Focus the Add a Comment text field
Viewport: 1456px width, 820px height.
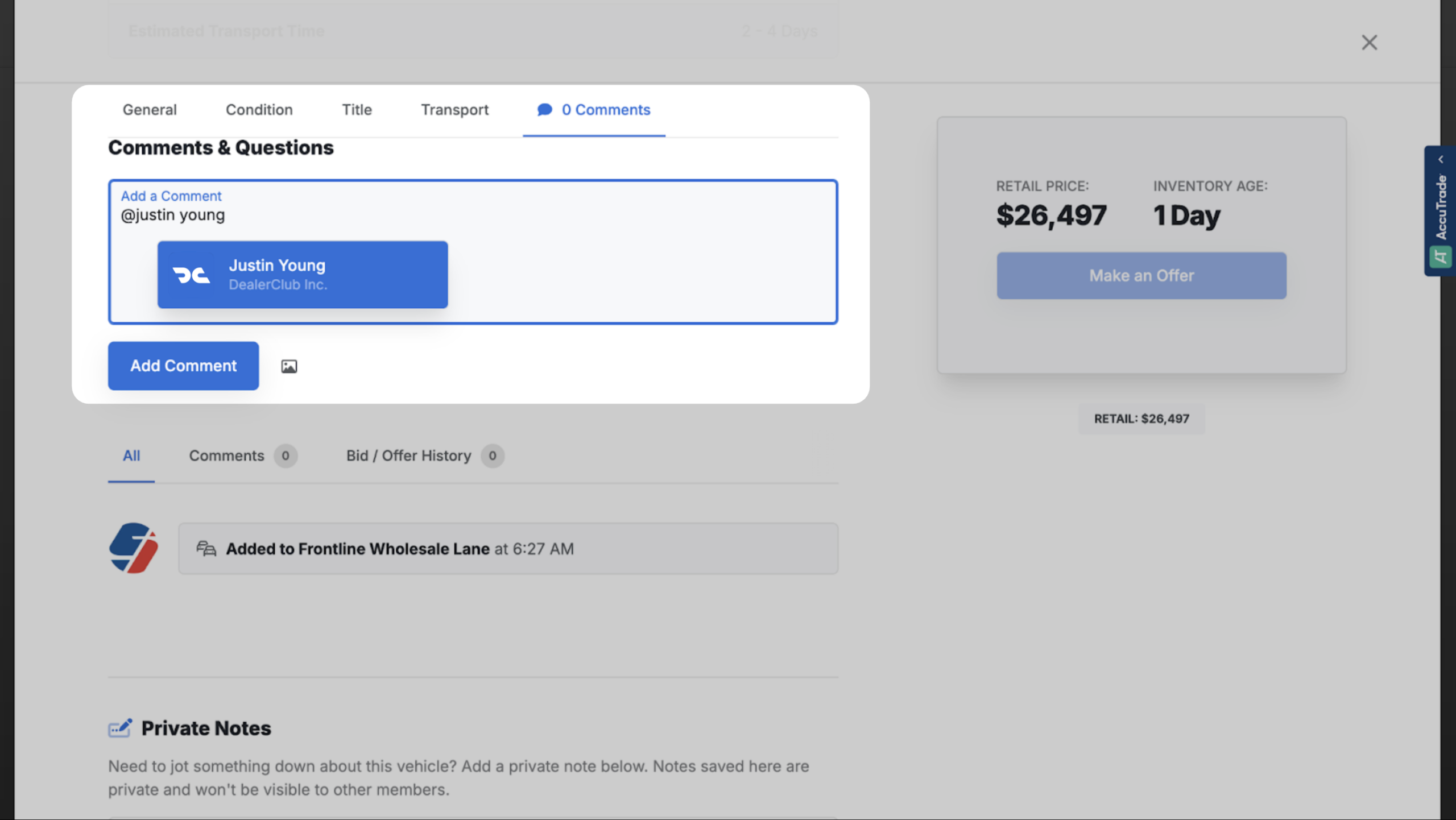473,252
